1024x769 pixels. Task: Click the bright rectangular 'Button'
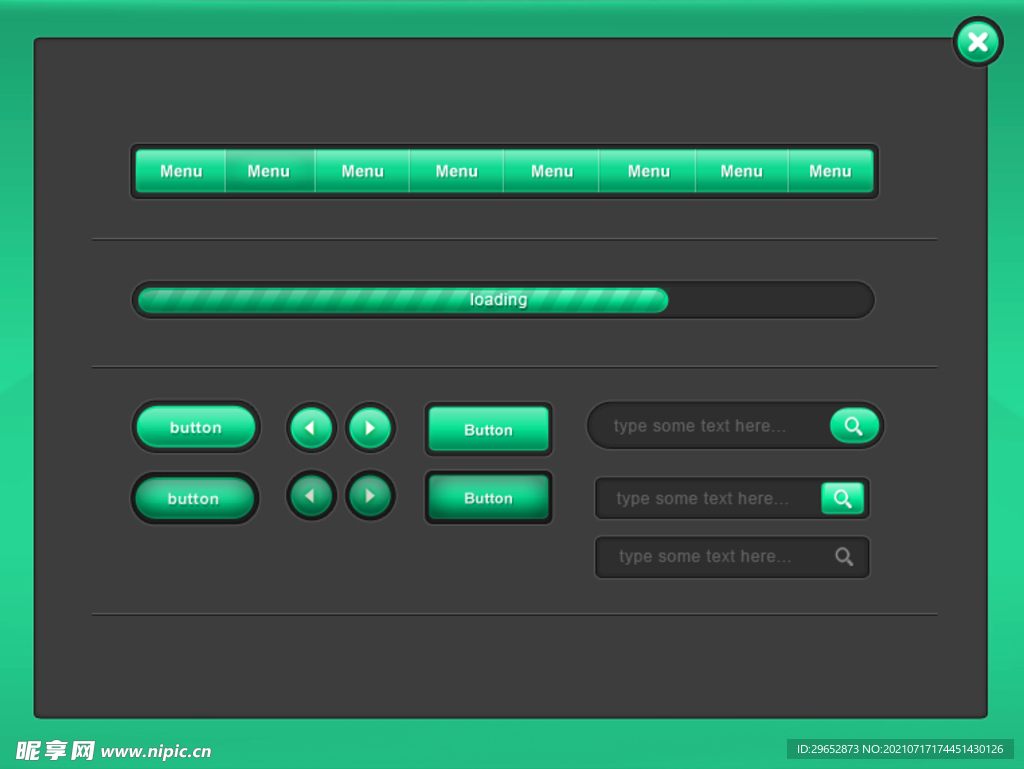coord(488,429)
